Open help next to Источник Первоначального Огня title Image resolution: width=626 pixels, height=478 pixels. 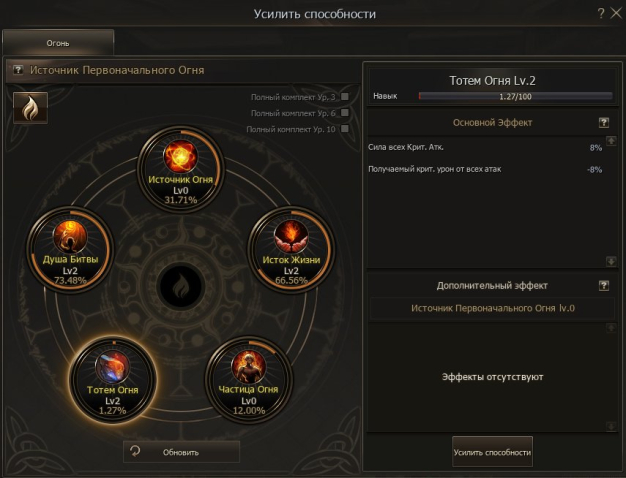point(18,70)
